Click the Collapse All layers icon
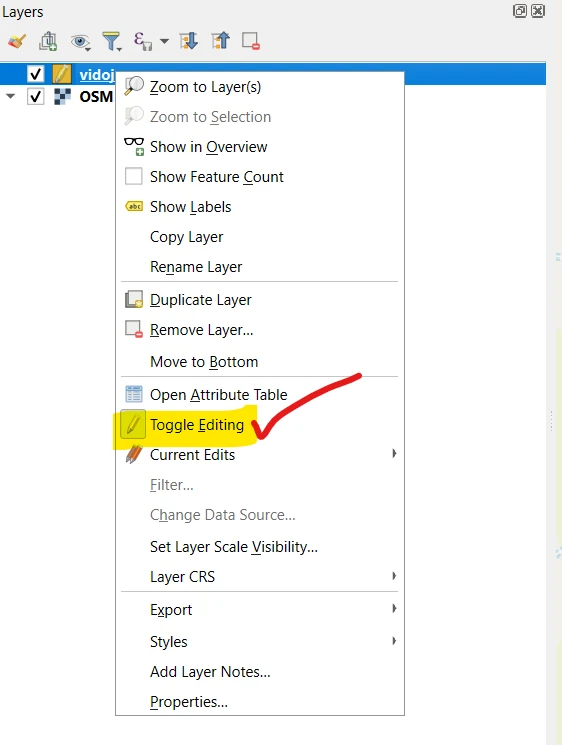 click(x=220, y=41)
